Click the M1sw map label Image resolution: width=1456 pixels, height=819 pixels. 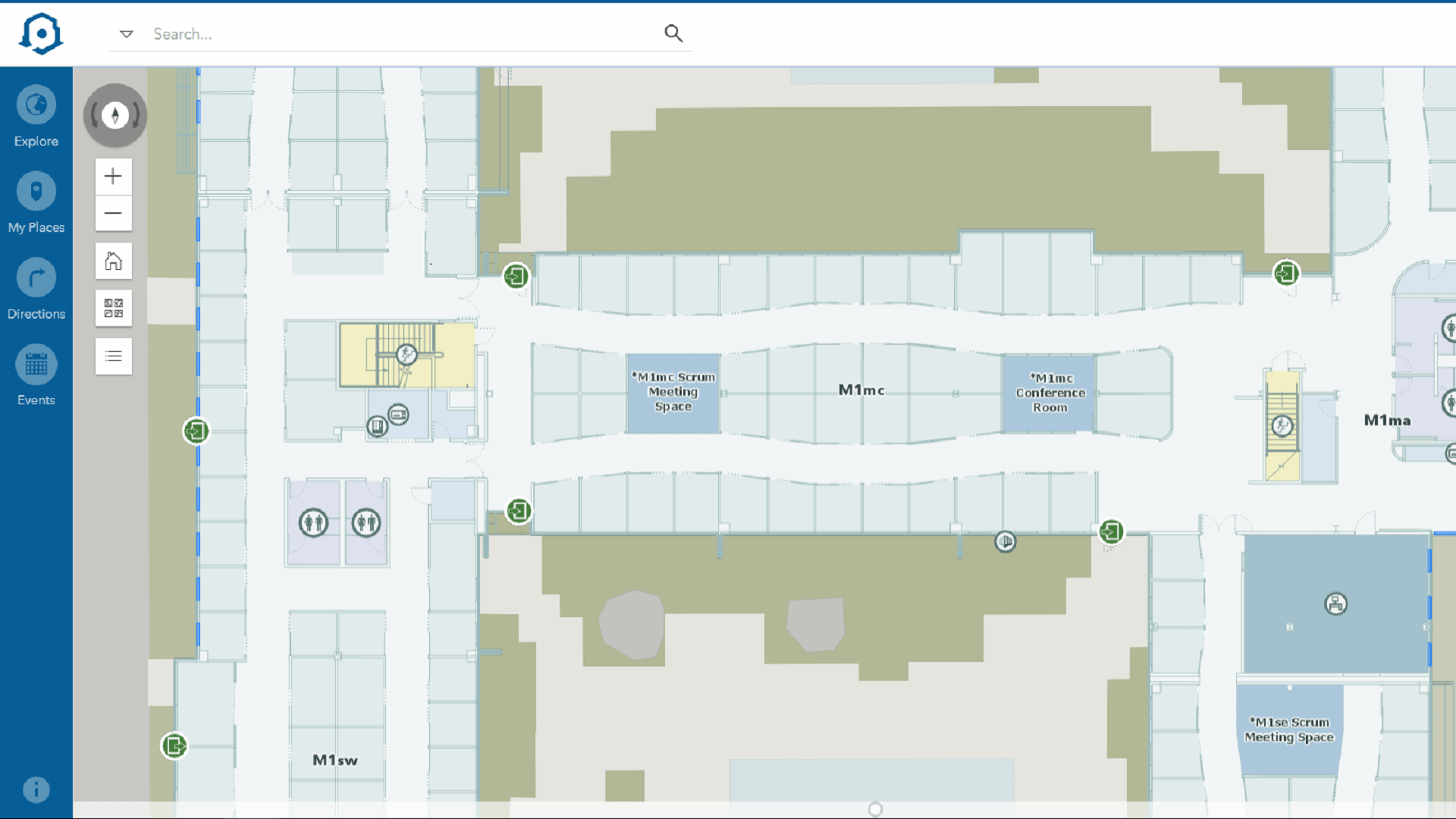[x=335, y=760]
